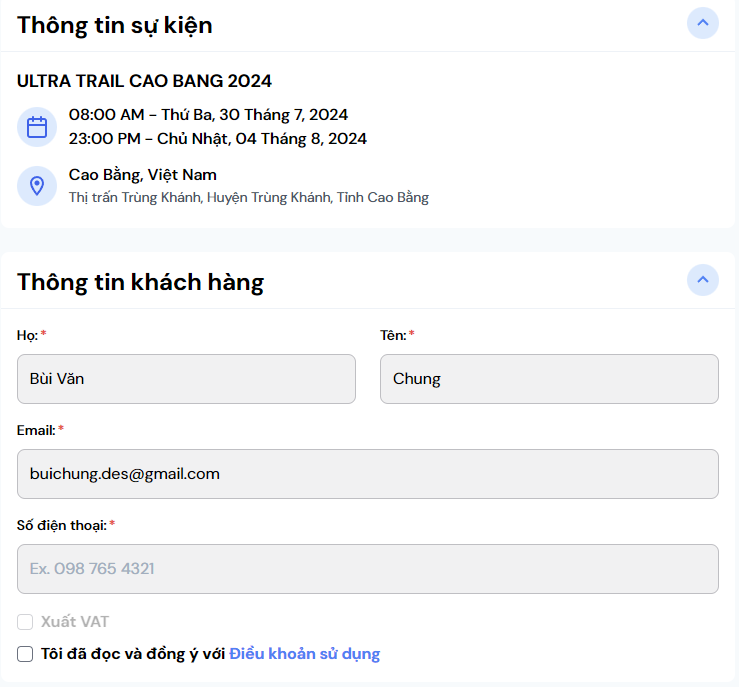Click the Họ field containing Bùi Văn
Screen dimensions: 739x687
click(x=186, y=379)
